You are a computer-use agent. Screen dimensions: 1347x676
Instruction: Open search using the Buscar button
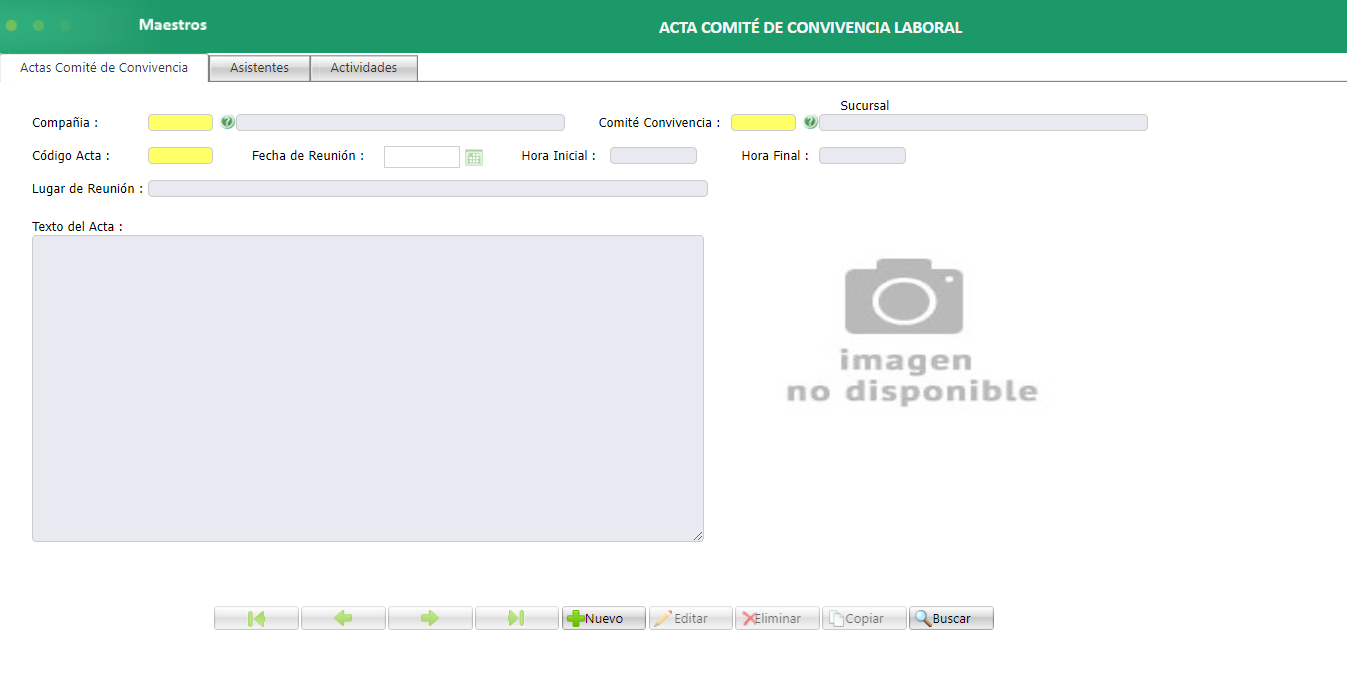pyautogui.click(x=949, y=617)
